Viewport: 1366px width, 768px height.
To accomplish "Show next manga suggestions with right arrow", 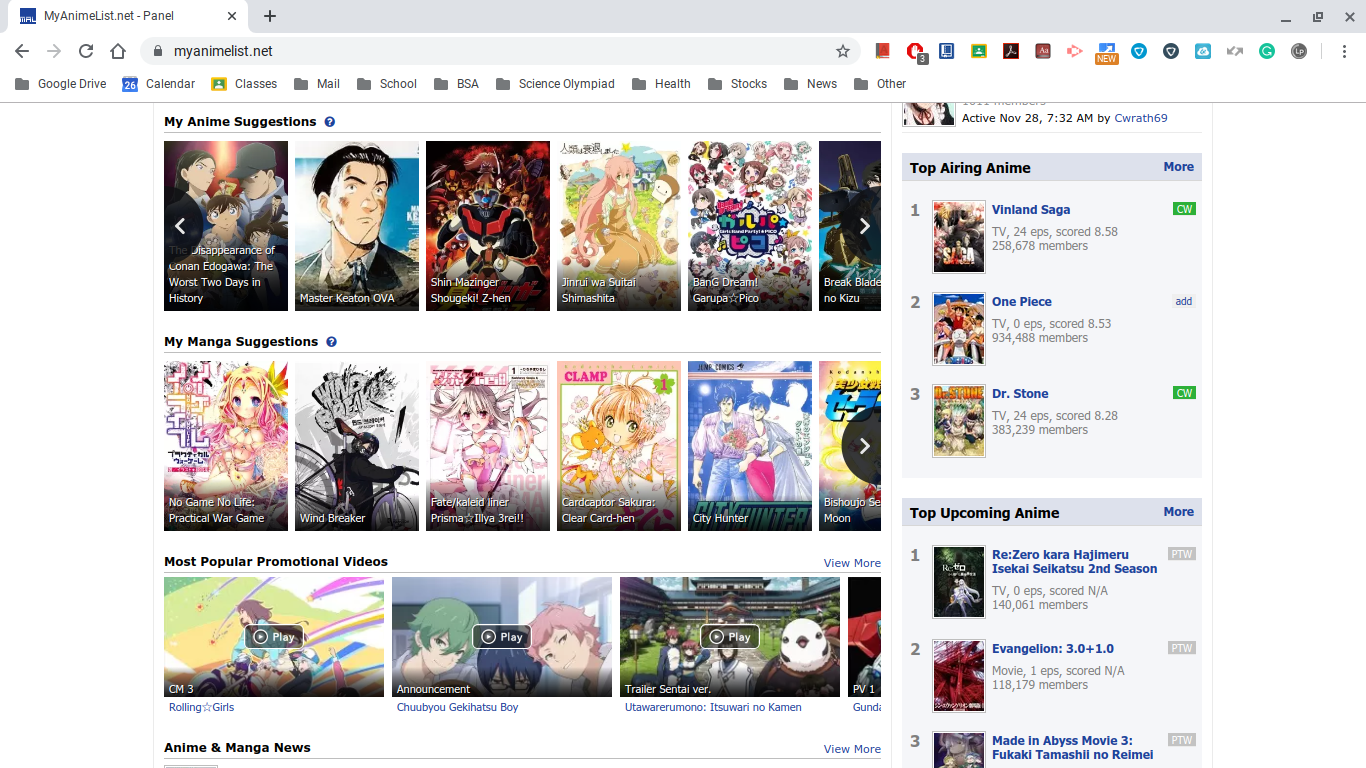I will (864, 446).
